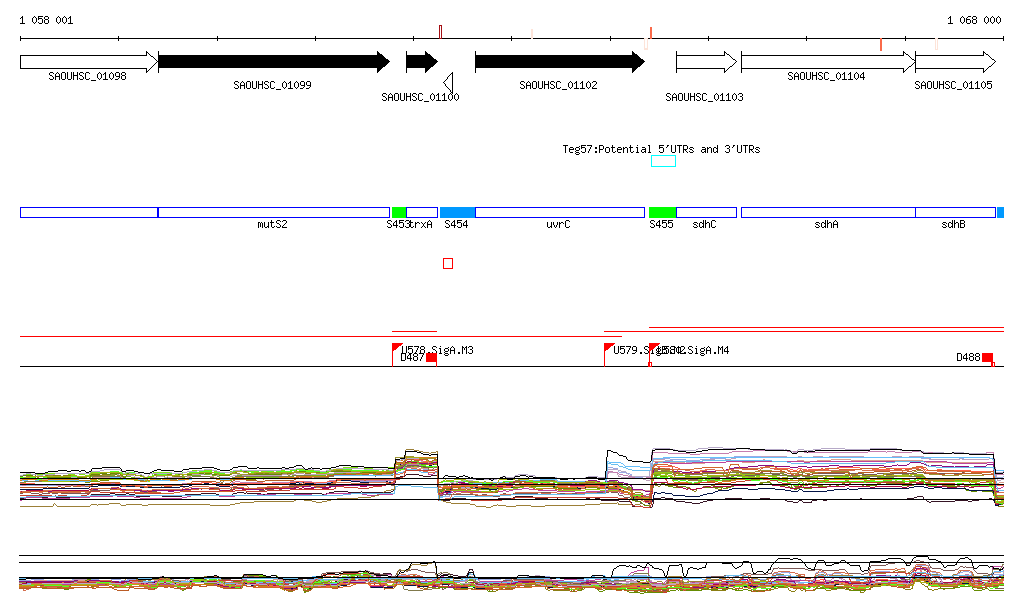Click the red tick mark above trxA on ruler

(x=441, y=31)
